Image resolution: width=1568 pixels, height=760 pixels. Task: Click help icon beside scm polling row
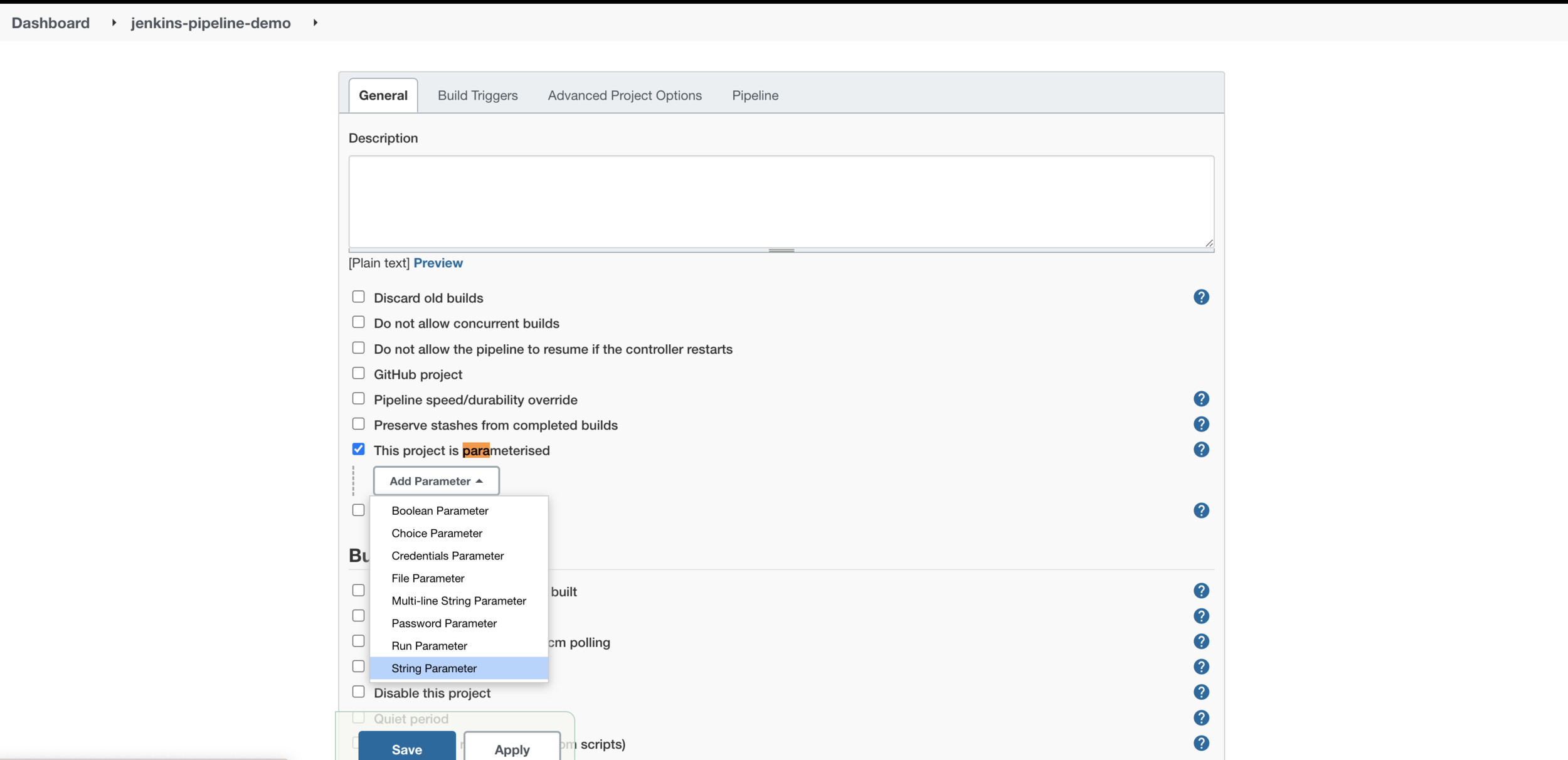(1200, 641)
